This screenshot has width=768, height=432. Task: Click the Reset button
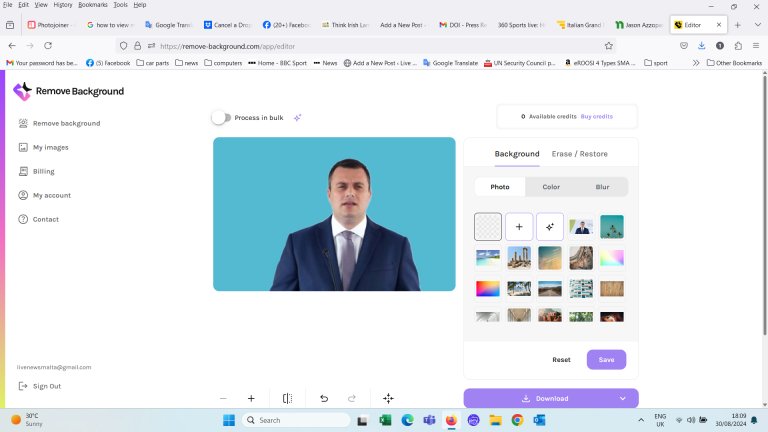pos(561,360)
